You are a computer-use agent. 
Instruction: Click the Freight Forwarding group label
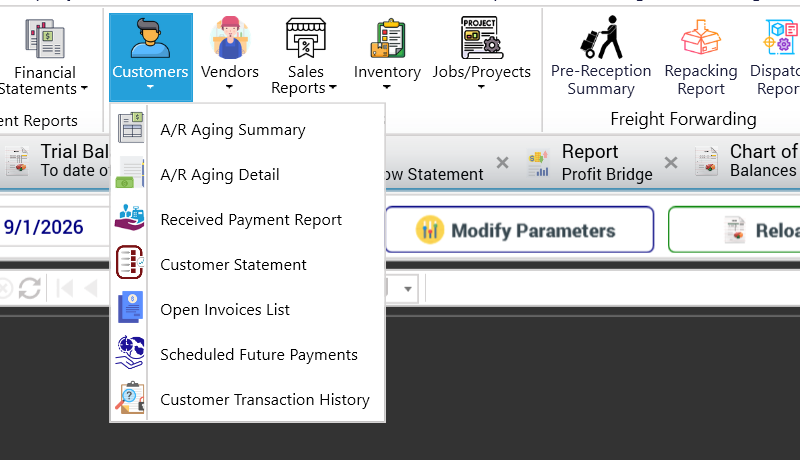[683, 119]
